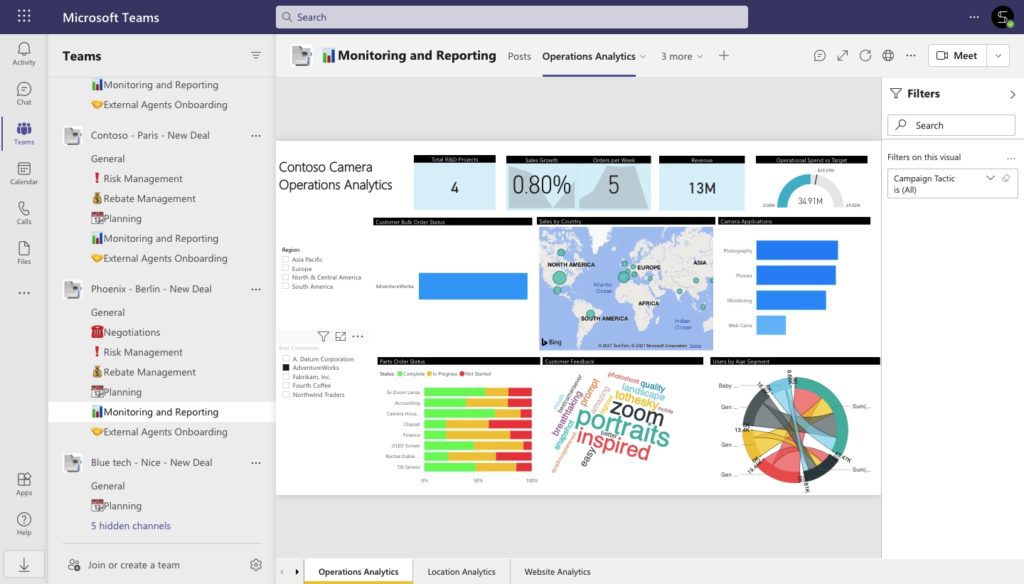This screenshot has width=1024, height=584.
Task: Expand the tab to full screen
Action: pos(842,56)
